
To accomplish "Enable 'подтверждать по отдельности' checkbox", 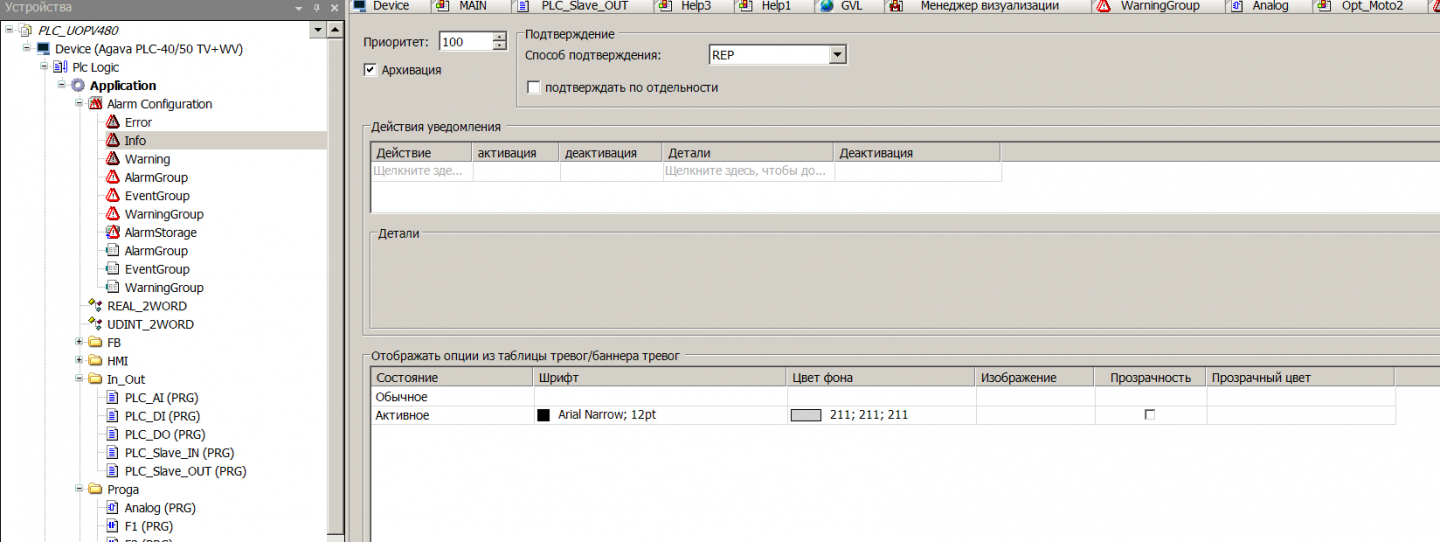I will click(534, 88).
